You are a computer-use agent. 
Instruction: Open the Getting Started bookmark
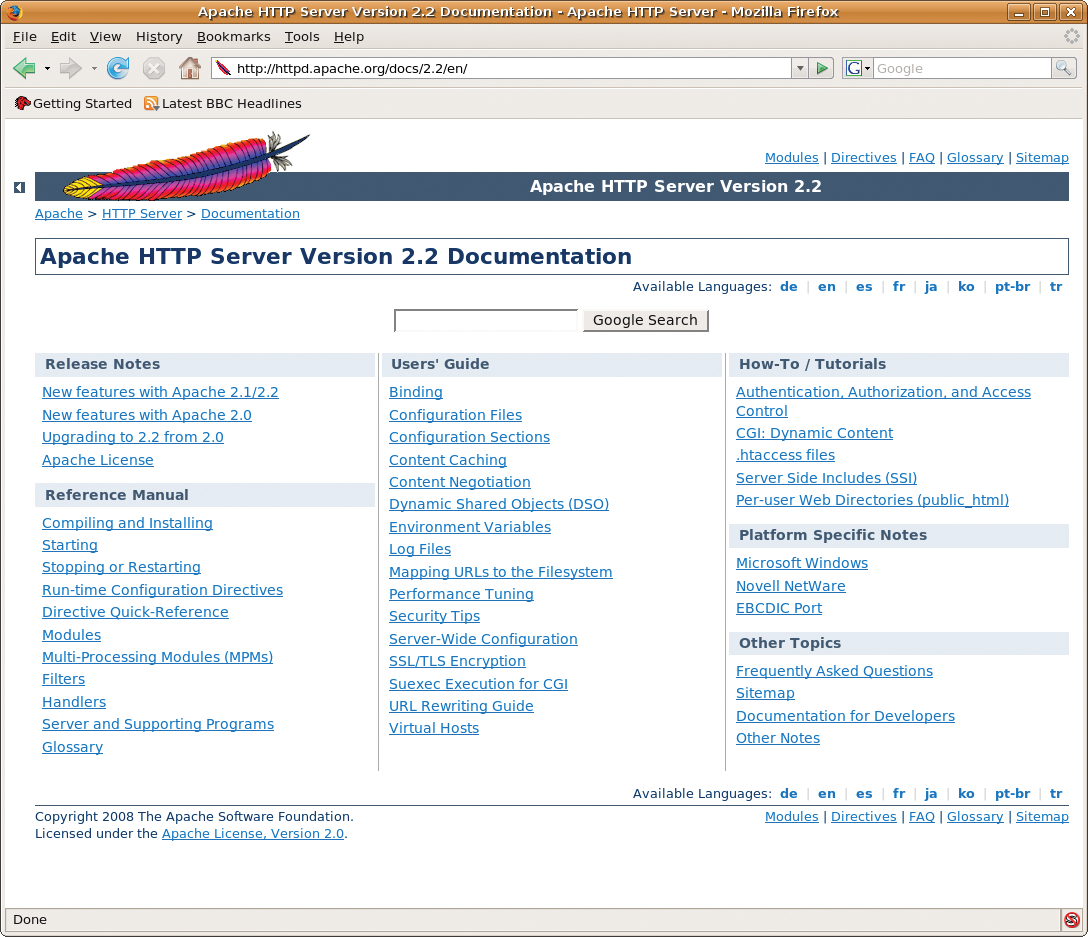coord(74,103)
